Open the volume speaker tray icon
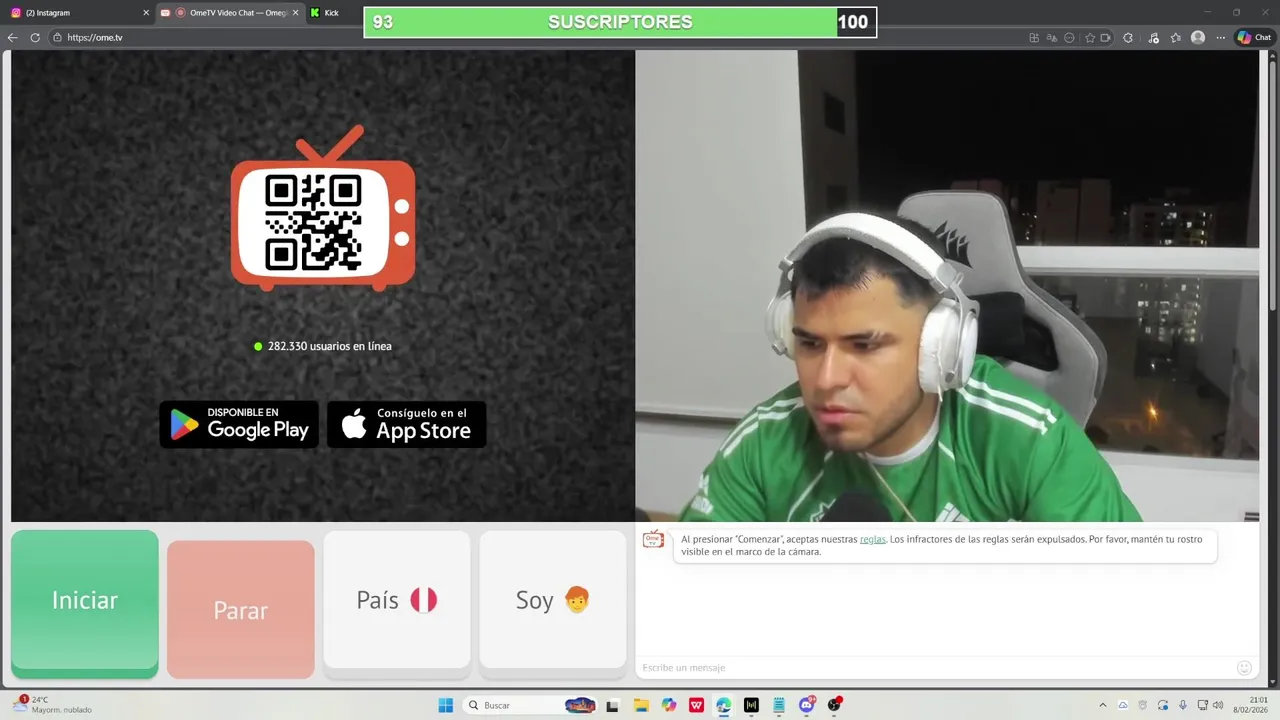The image size is (1280, 720). [x=1218, y=705]
